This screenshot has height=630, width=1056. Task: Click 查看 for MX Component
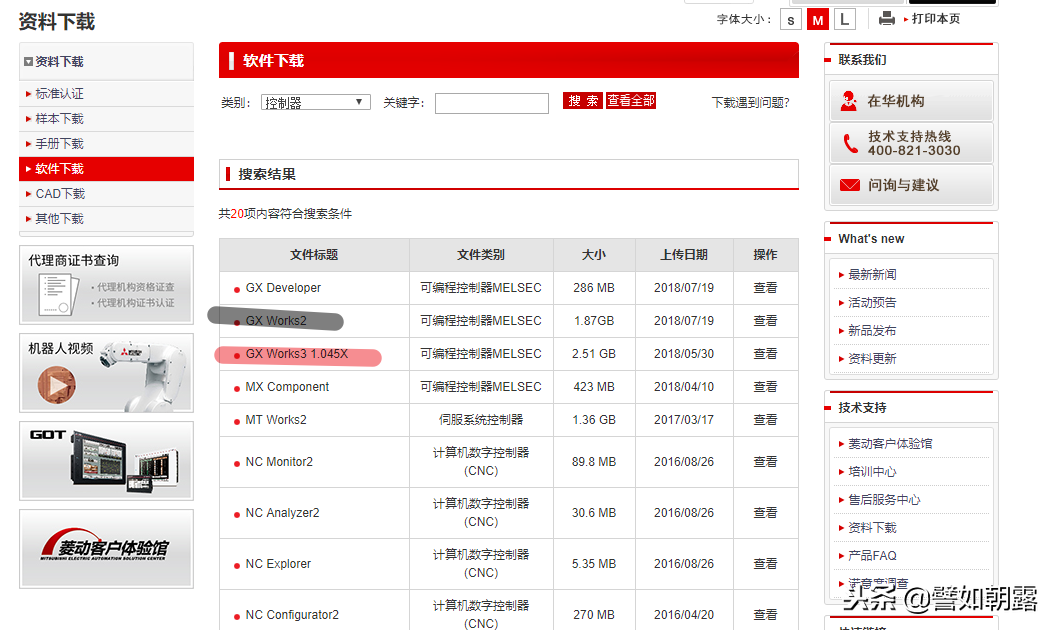[765, 387]
